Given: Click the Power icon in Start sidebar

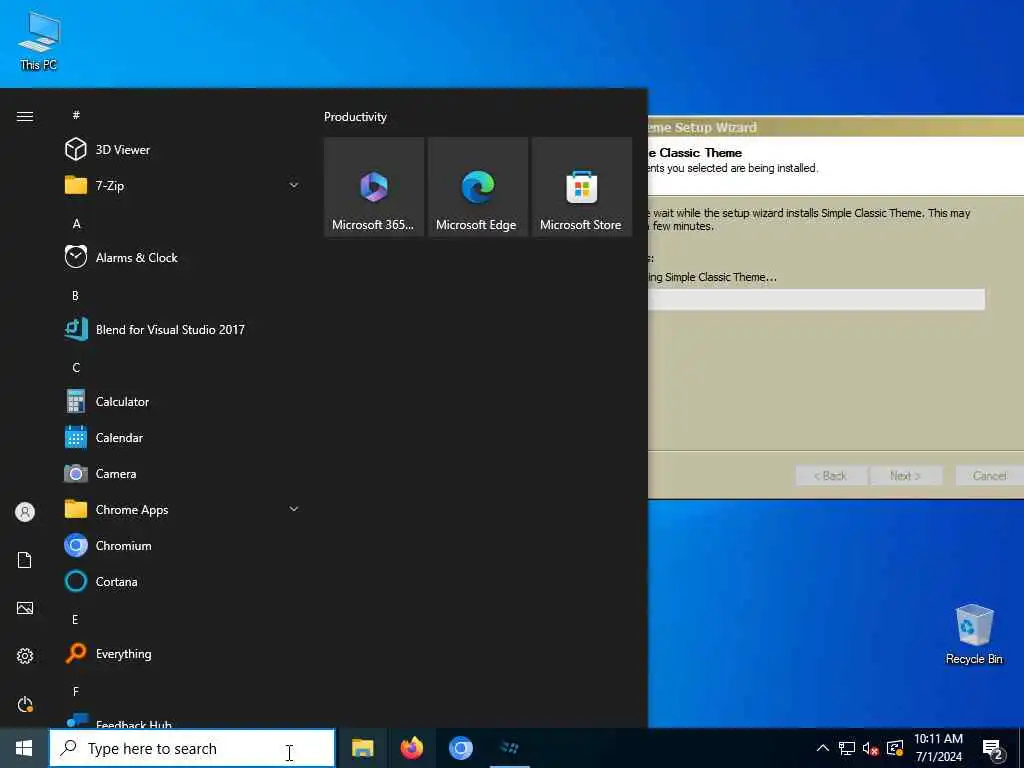Looking at the screenshot, I should tap(25, 704).
